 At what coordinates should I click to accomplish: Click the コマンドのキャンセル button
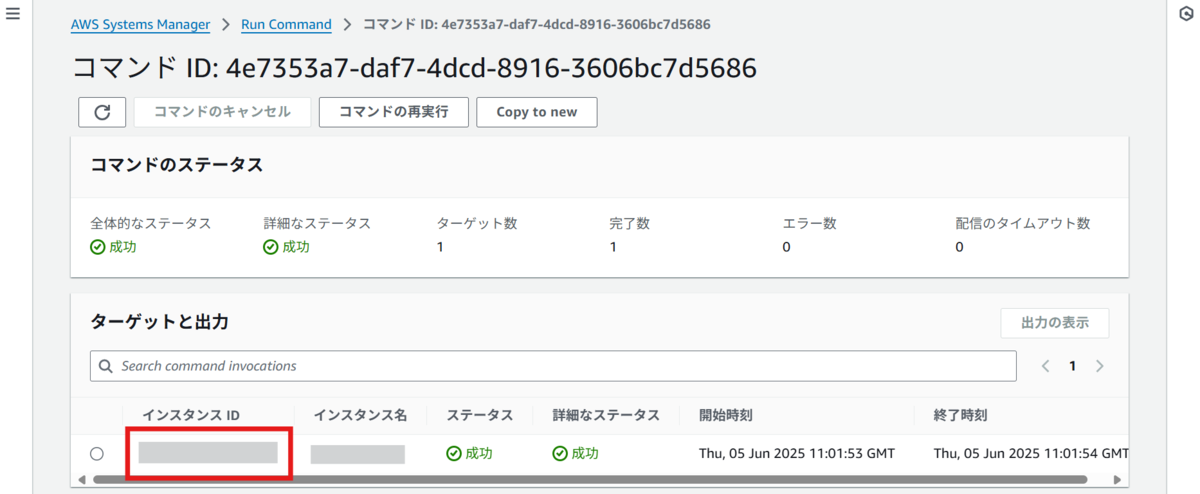[x=222, y=112]
